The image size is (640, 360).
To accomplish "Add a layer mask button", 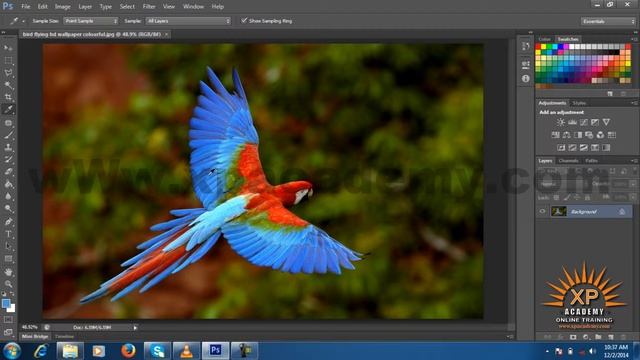I will pos(573,337).
